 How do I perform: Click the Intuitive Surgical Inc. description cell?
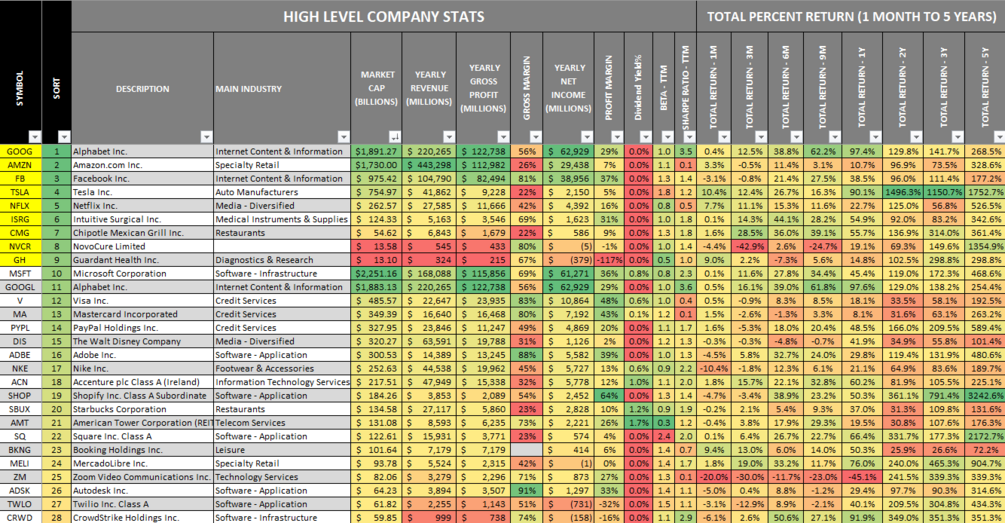click(x=142, y=219)
